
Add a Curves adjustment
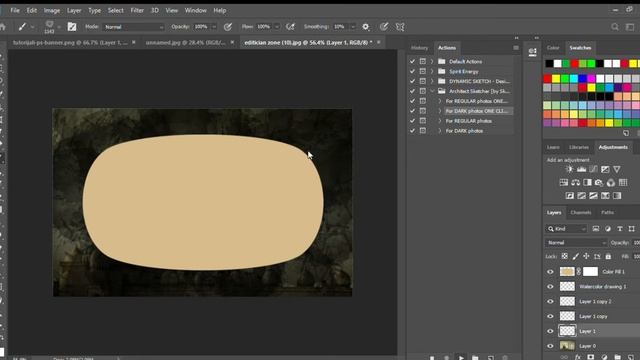click(593, 169)
